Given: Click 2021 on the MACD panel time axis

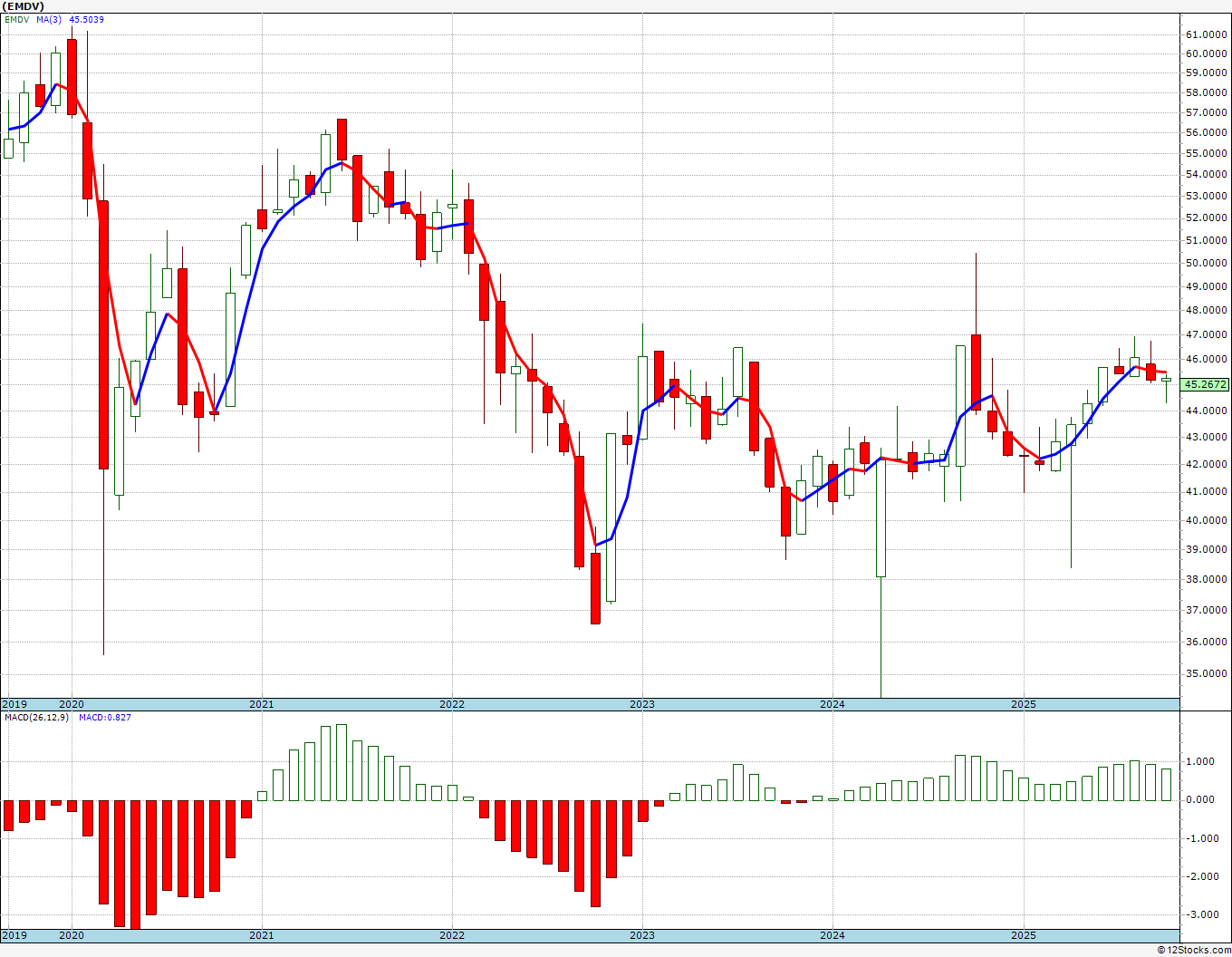Looking at the screenshot, I should tap(261, 935).
